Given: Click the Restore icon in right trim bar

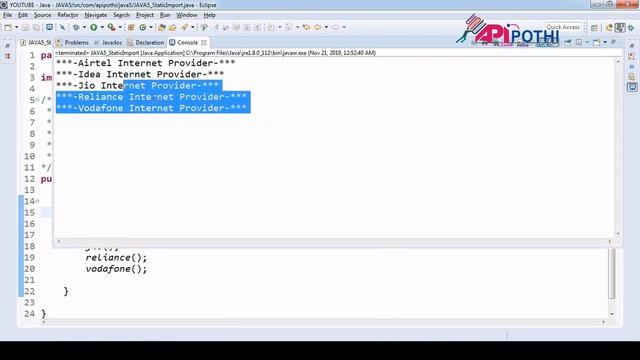Looking at the screenshot, I should pos(632,46).
